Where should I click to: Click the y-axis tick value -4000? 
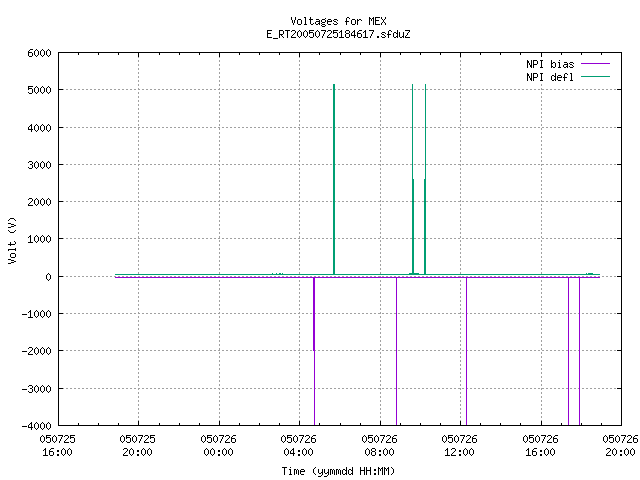click(x=36, y=426)
